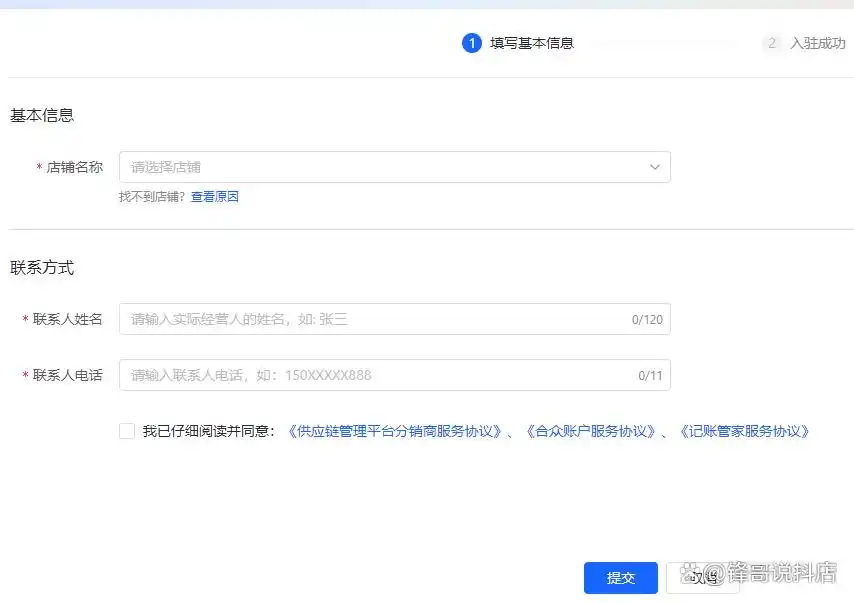Image resolution: width=854 pixels, height=603 pixels.
Task: Click the dropdown chevron on store selector
Action: tap(655, 167)
